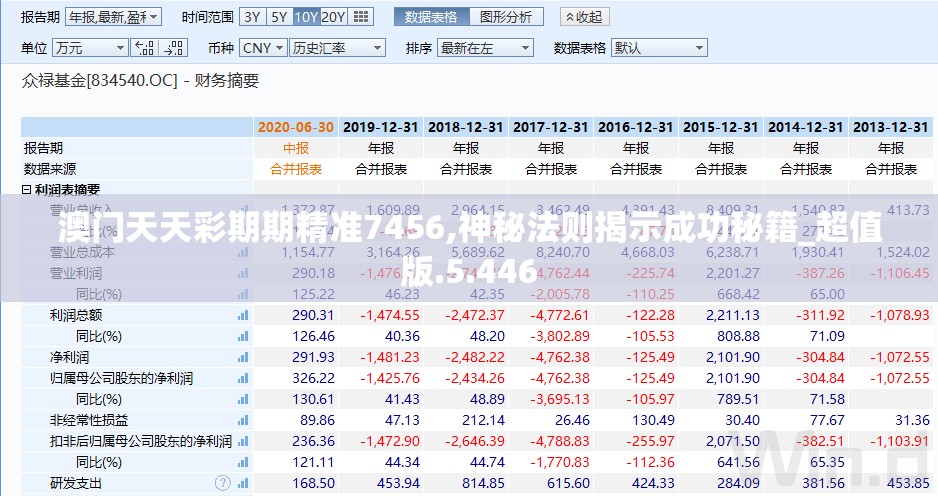Click the orange 合并报表 cell

tap(296, 169)
